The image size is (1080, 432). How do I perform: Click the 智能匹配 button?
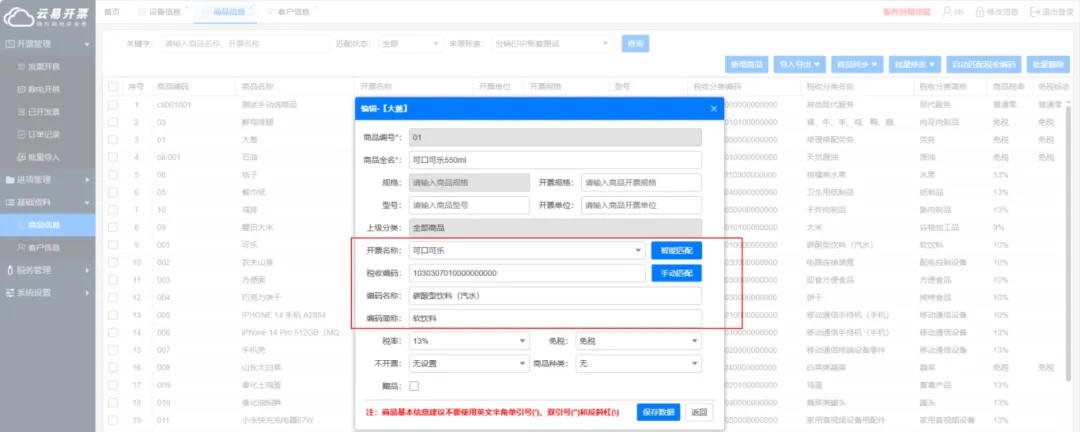(676, 250)
